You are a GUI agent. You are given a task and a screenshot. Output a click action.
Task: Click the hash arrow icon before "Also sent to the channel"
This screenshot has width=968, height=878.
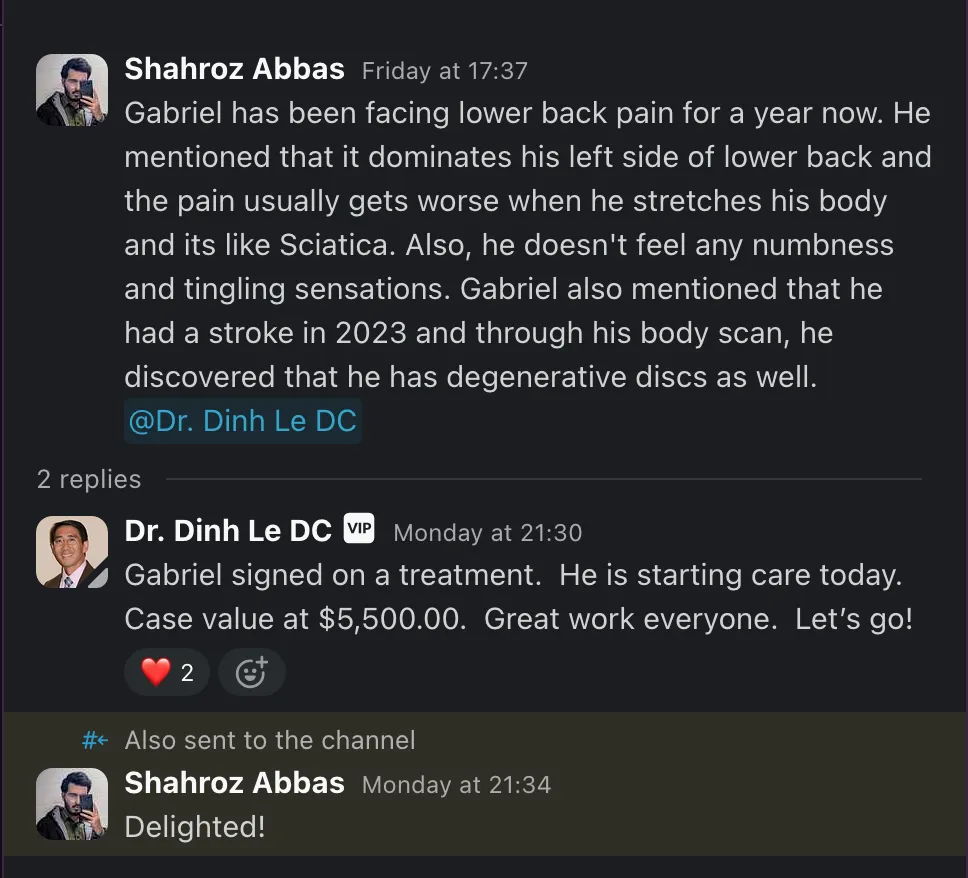pos(95,740)
